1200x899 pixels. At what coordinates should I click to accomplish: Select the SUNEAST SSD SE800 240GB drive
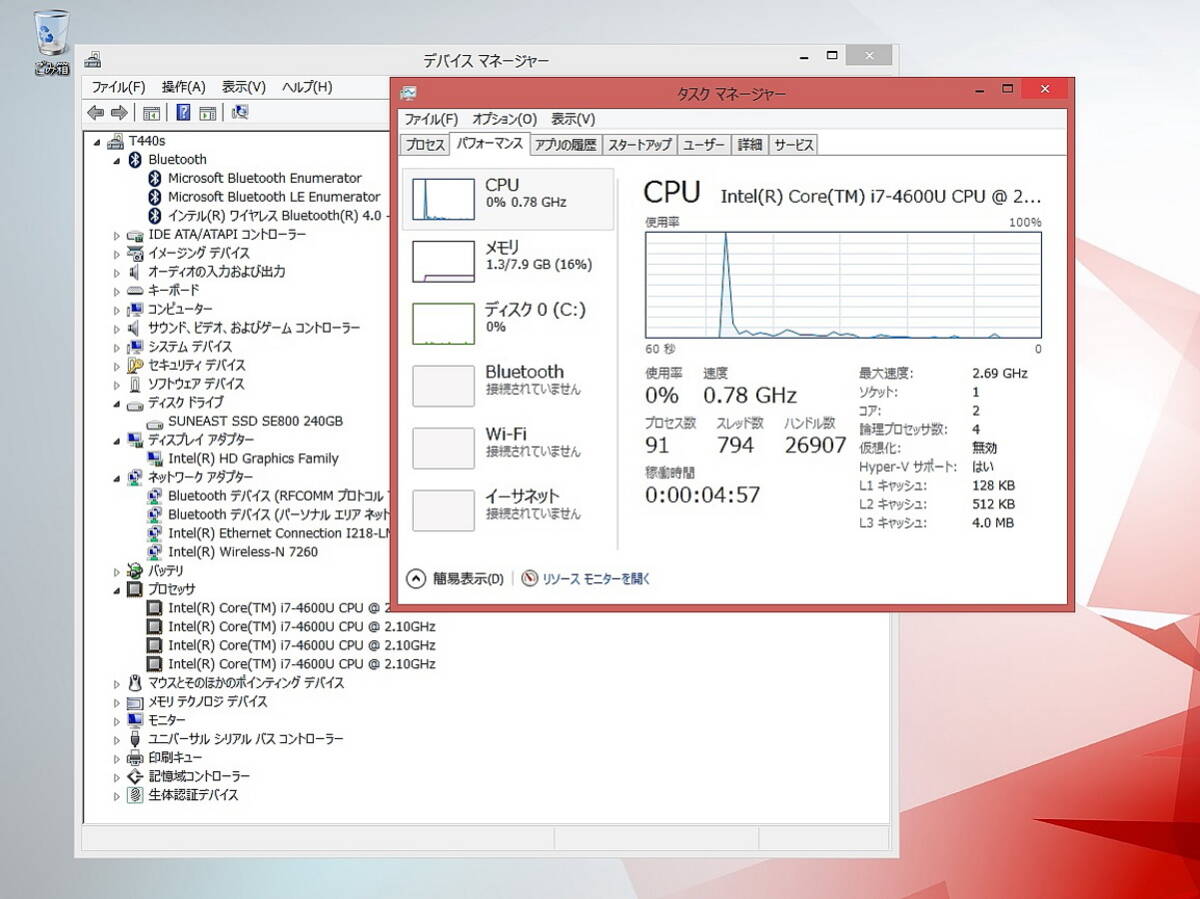click(x=255, y=421)
